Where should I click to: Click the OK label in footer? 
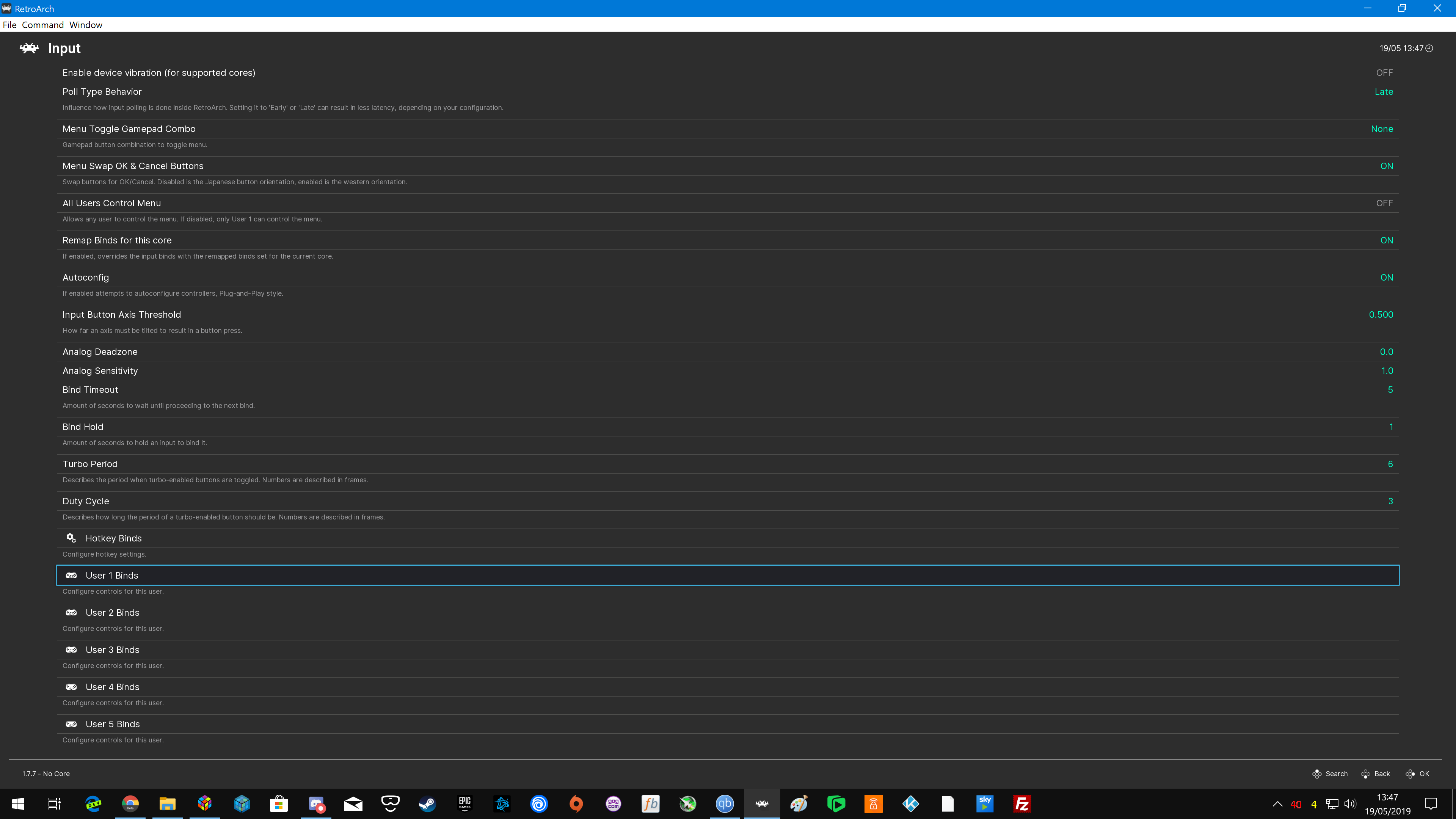click(x=1424, y=774)
